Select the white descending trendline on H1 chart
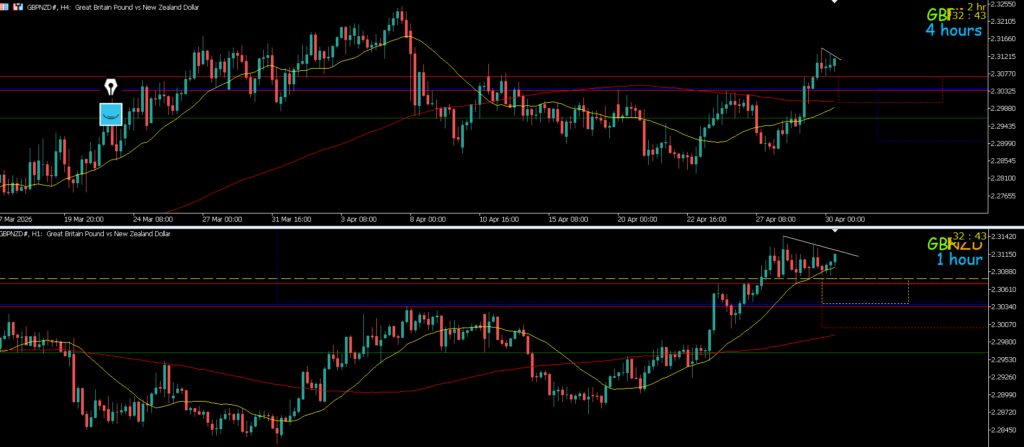Image resolution: width=1024 pixels, height=447 pixels. coord(821,246)
